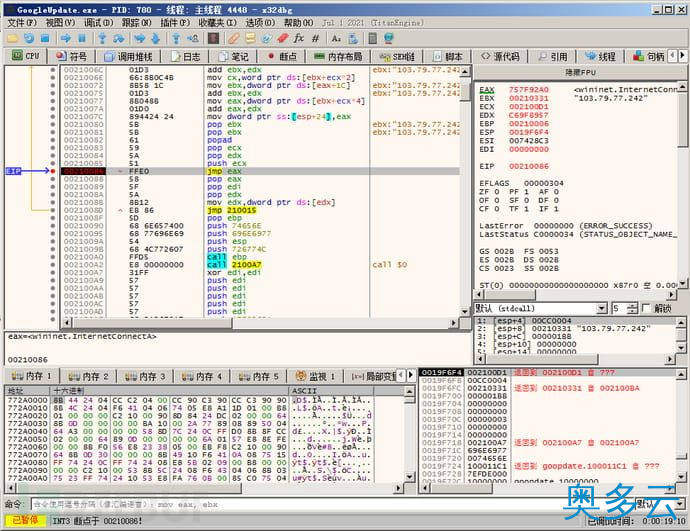This screenshot has width=690, height=531.
Task: Open Patches with the bandage icon
Action: coord(234,38)
